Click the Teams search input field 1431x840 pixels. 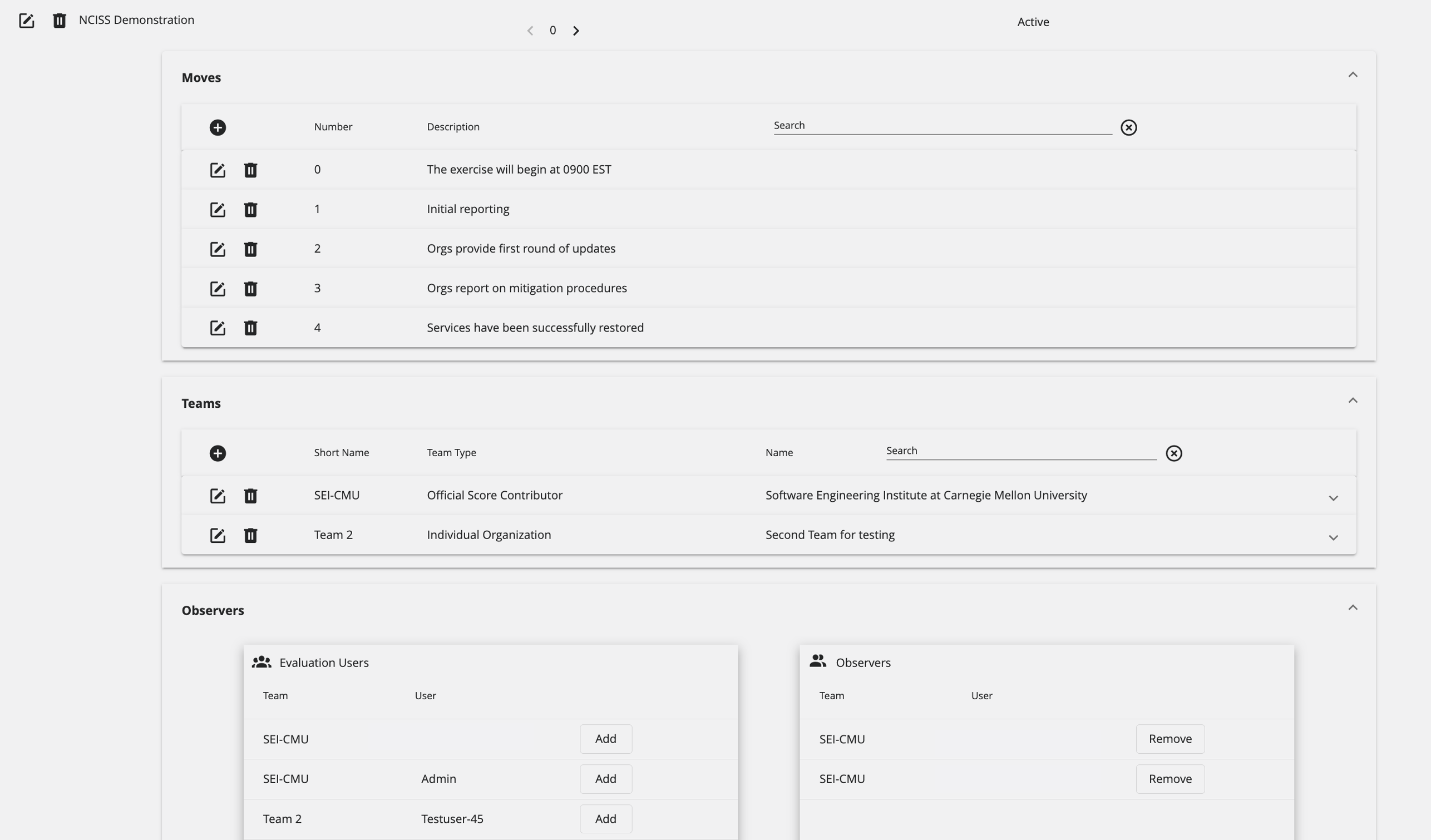(1020, 451)
